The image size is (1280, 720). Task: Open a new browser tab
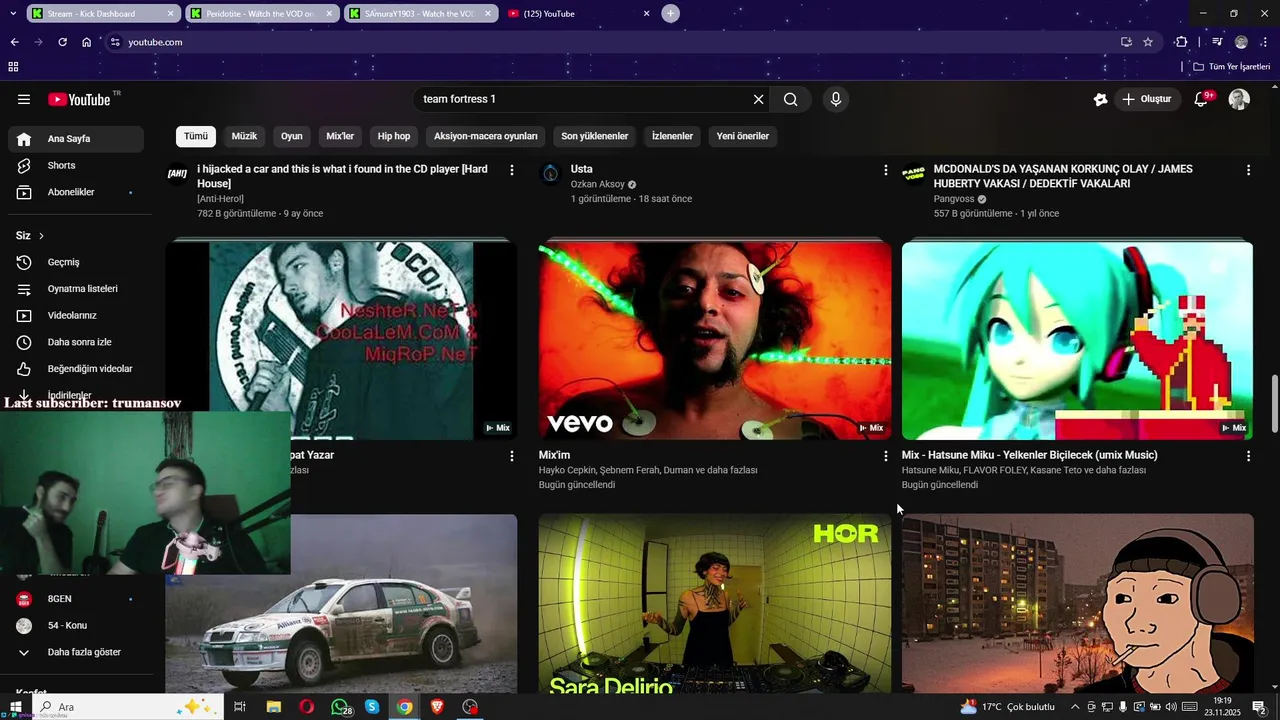point(671,14)
